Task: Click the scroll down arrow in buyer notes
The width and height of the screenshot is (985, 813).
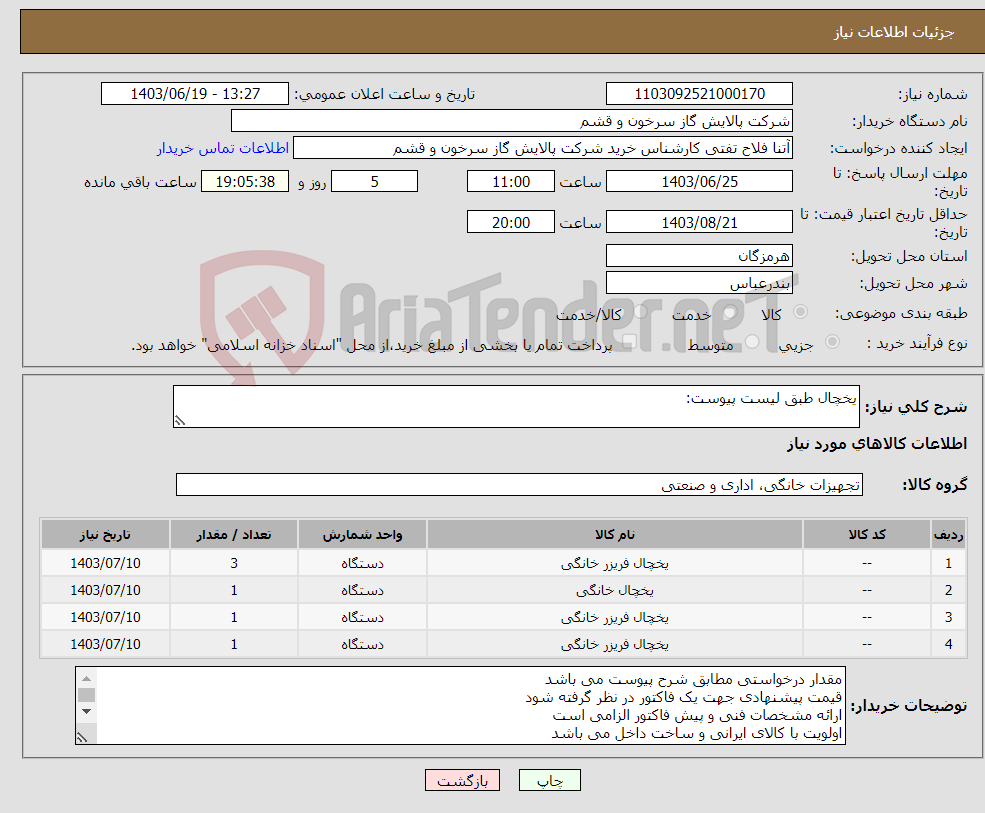Action: pyautogui.click(x=87, y=711)
